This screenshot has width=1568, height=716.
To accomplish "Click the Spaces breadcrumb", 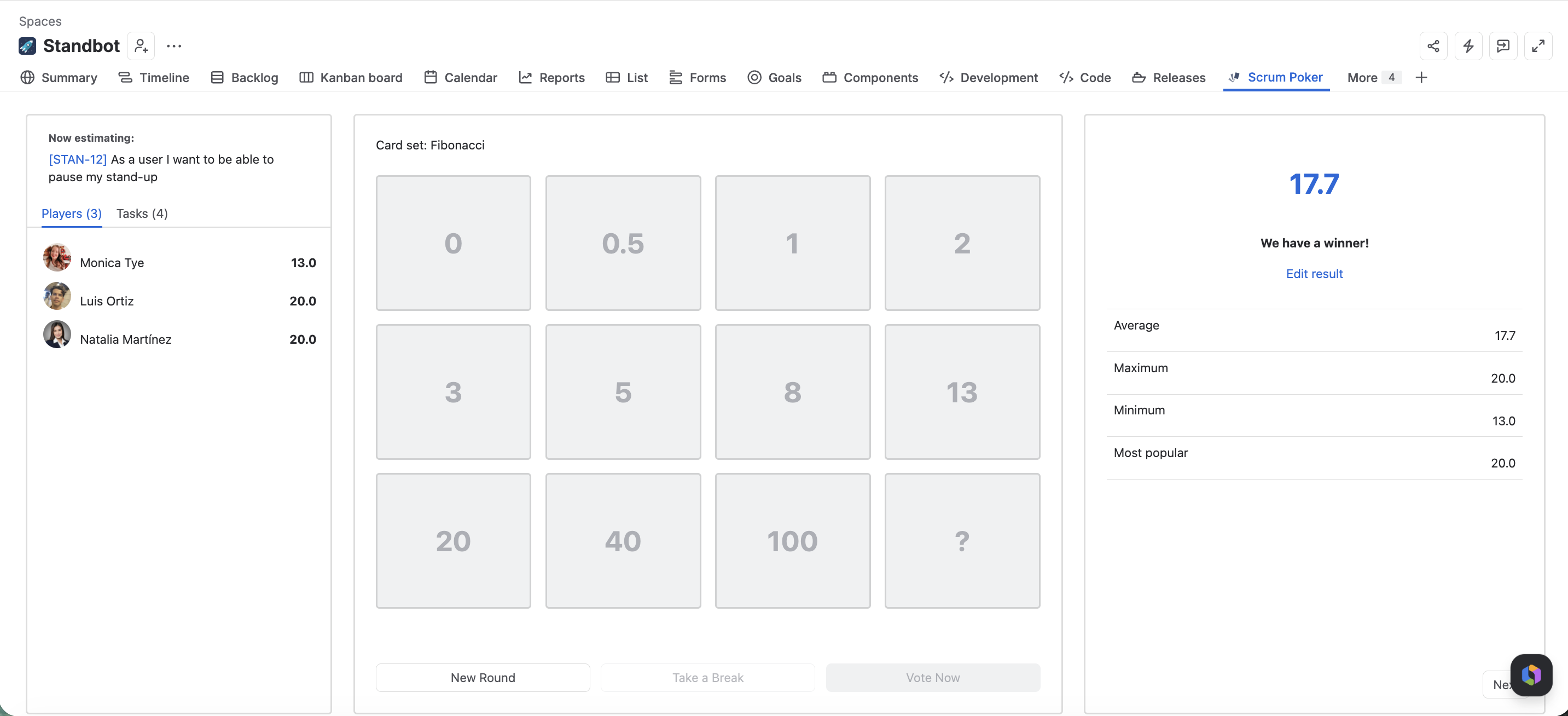I will pyautogui.click(x=40, y=21).
